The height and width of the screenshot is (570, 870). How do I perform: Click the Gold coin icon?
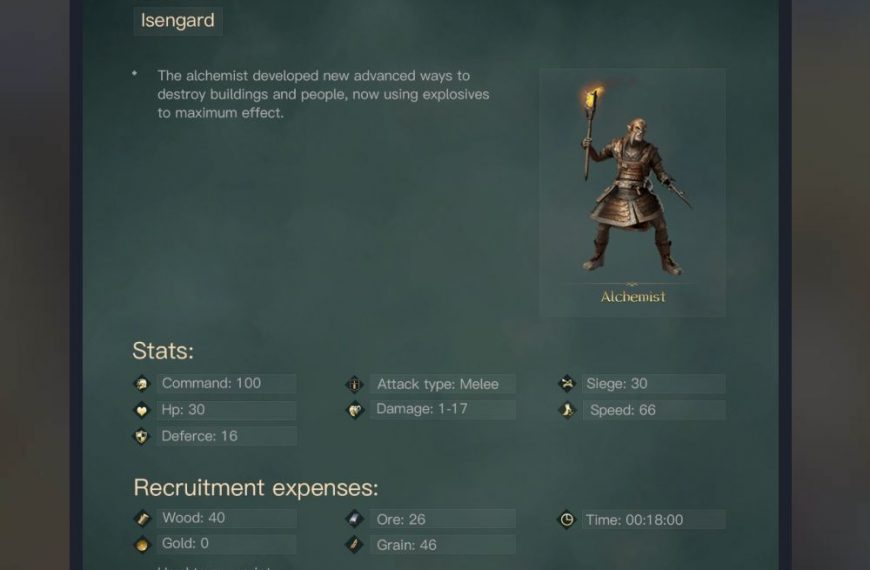pyautogui.click(x=143, y=544)
